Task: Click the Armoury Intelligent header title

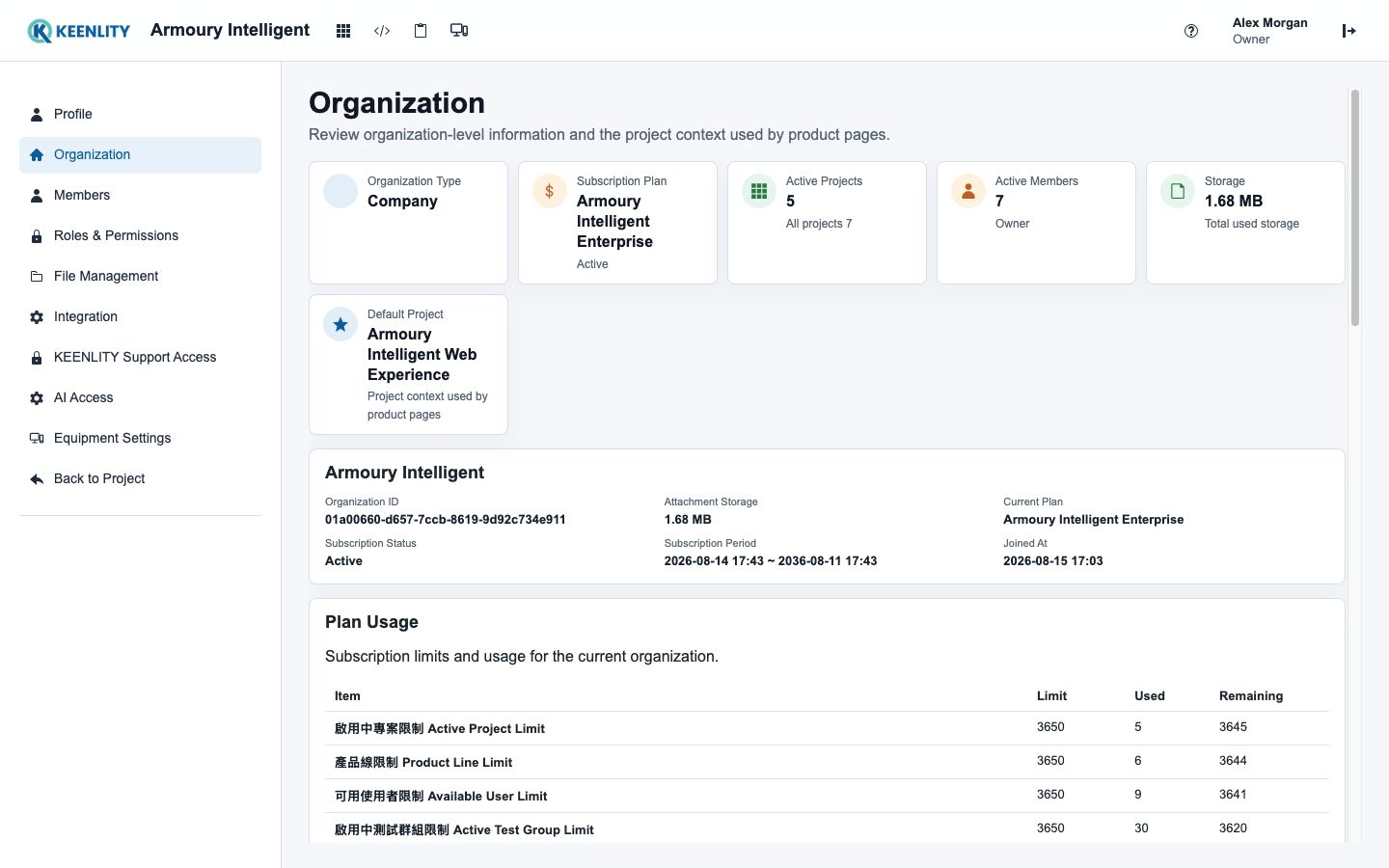Action: point(230,30)
